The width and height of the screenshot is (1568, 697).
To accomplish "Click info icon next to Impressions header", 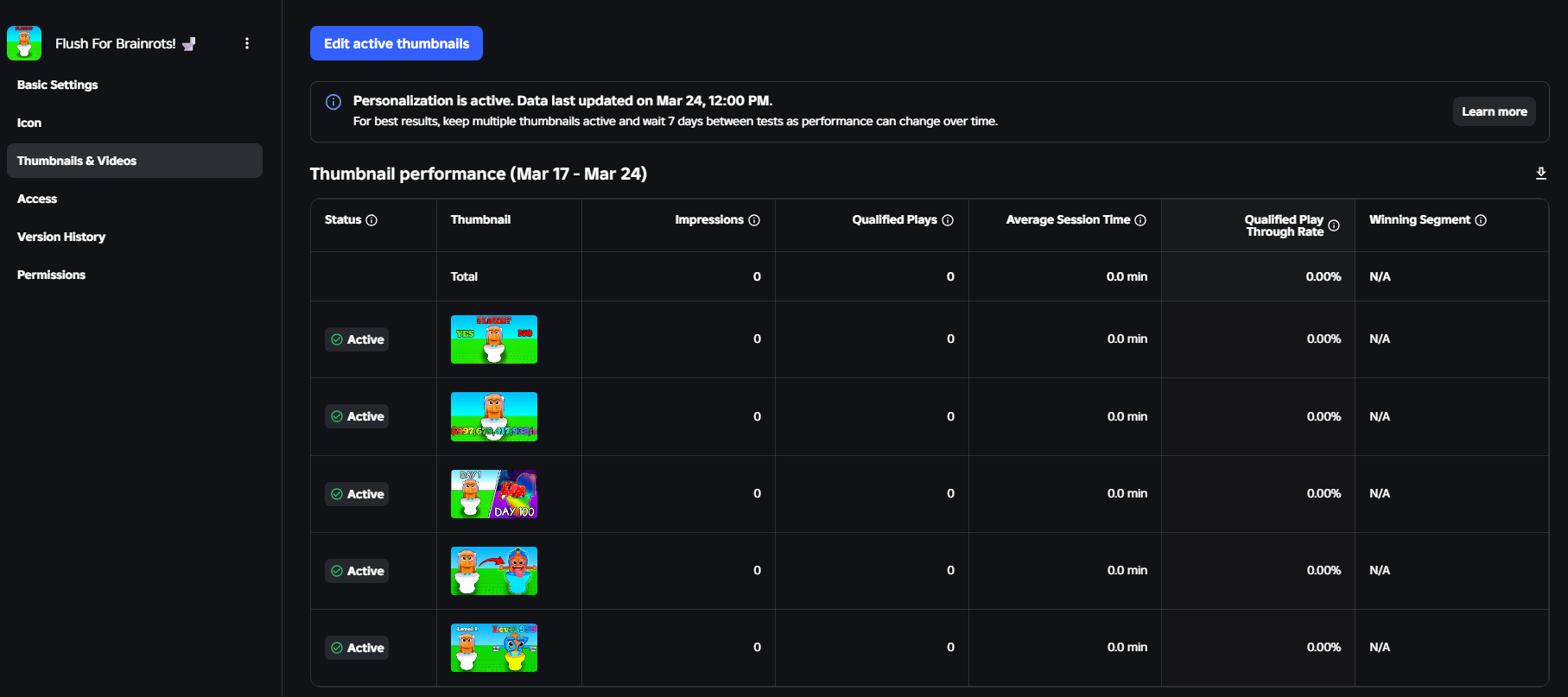I will tap(754, 220).
